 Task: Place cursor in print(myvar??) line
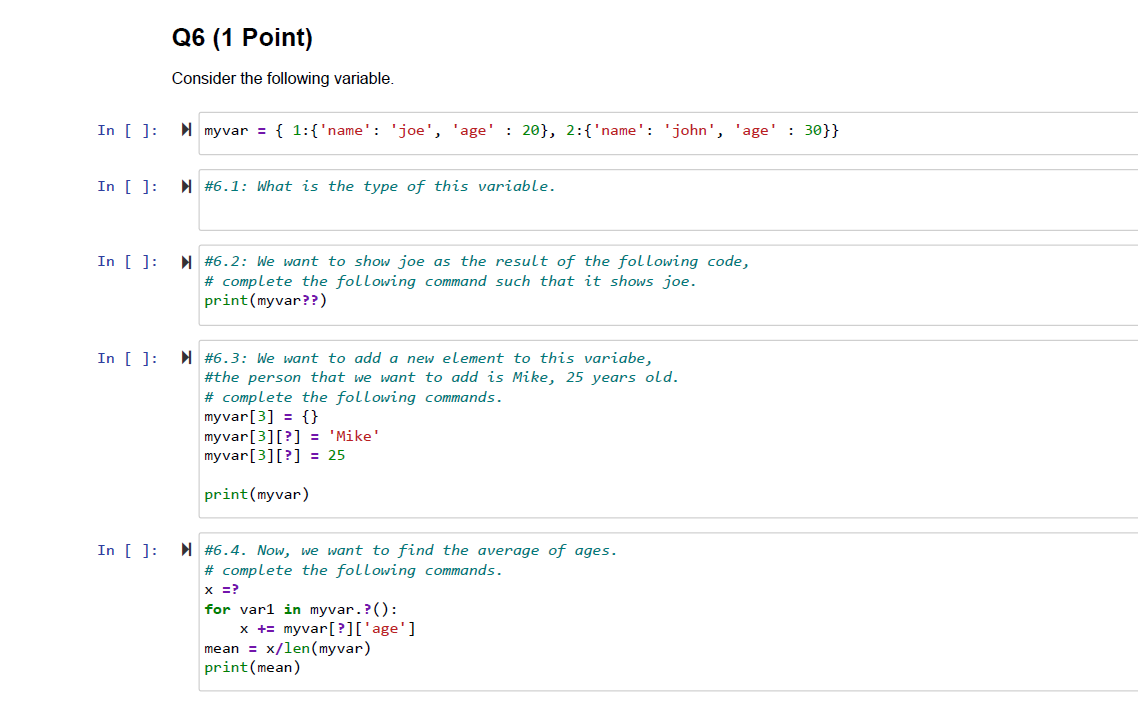[x=264, y=300]
